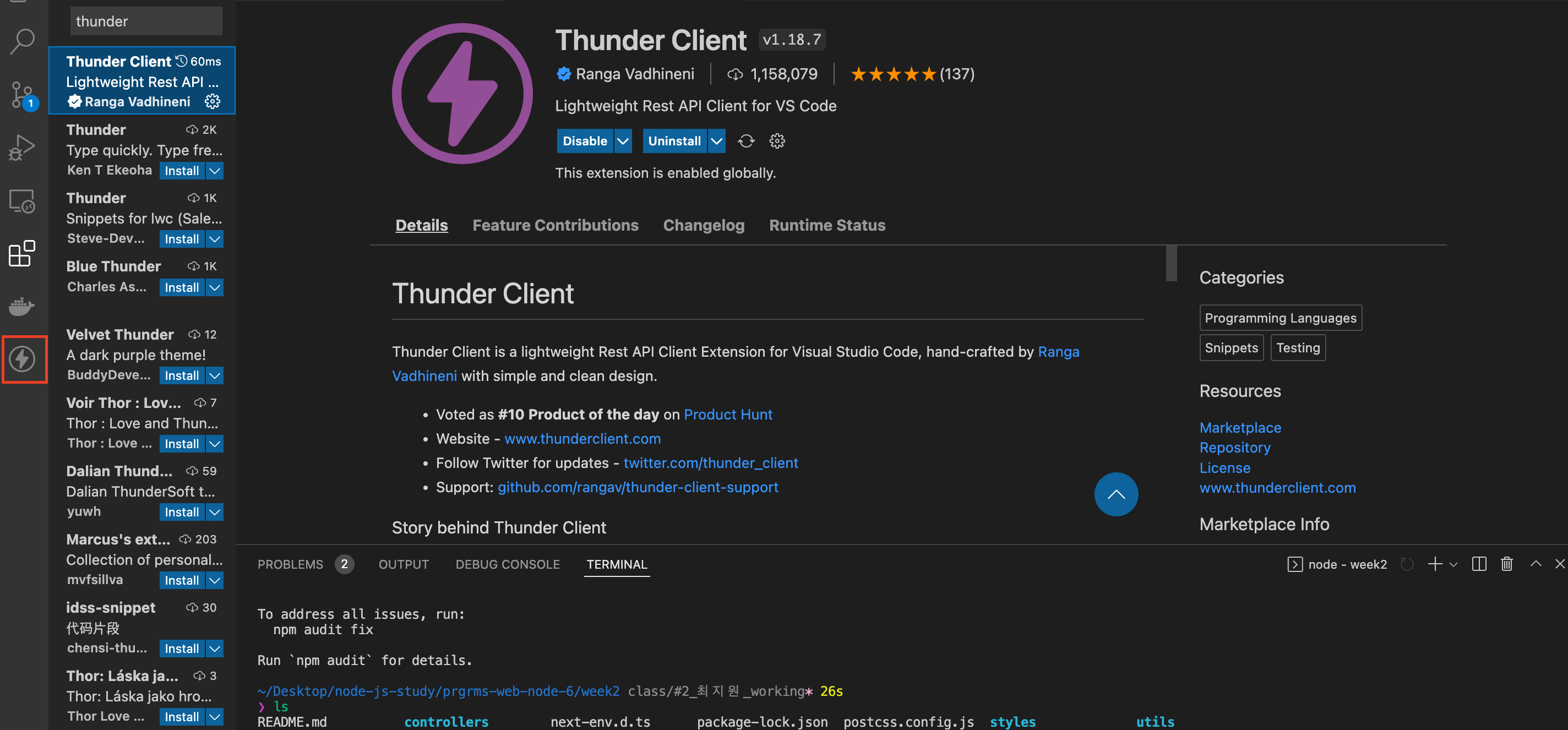This screenshot has width=1568, height=730.
Task: Disable the Thunder Client extension
Action: 585,141
